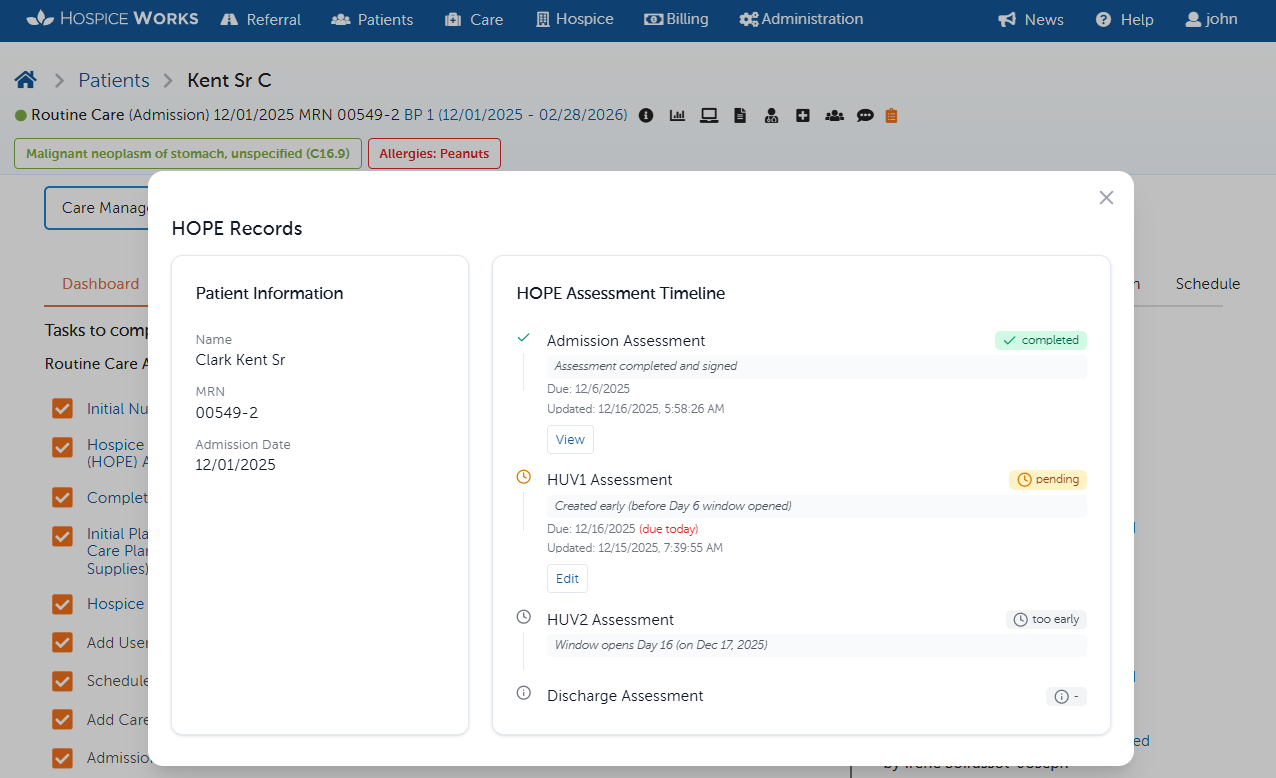View the completed Admission Assessment
This screenshot has height=778, width=1276.
click(570, 439)
